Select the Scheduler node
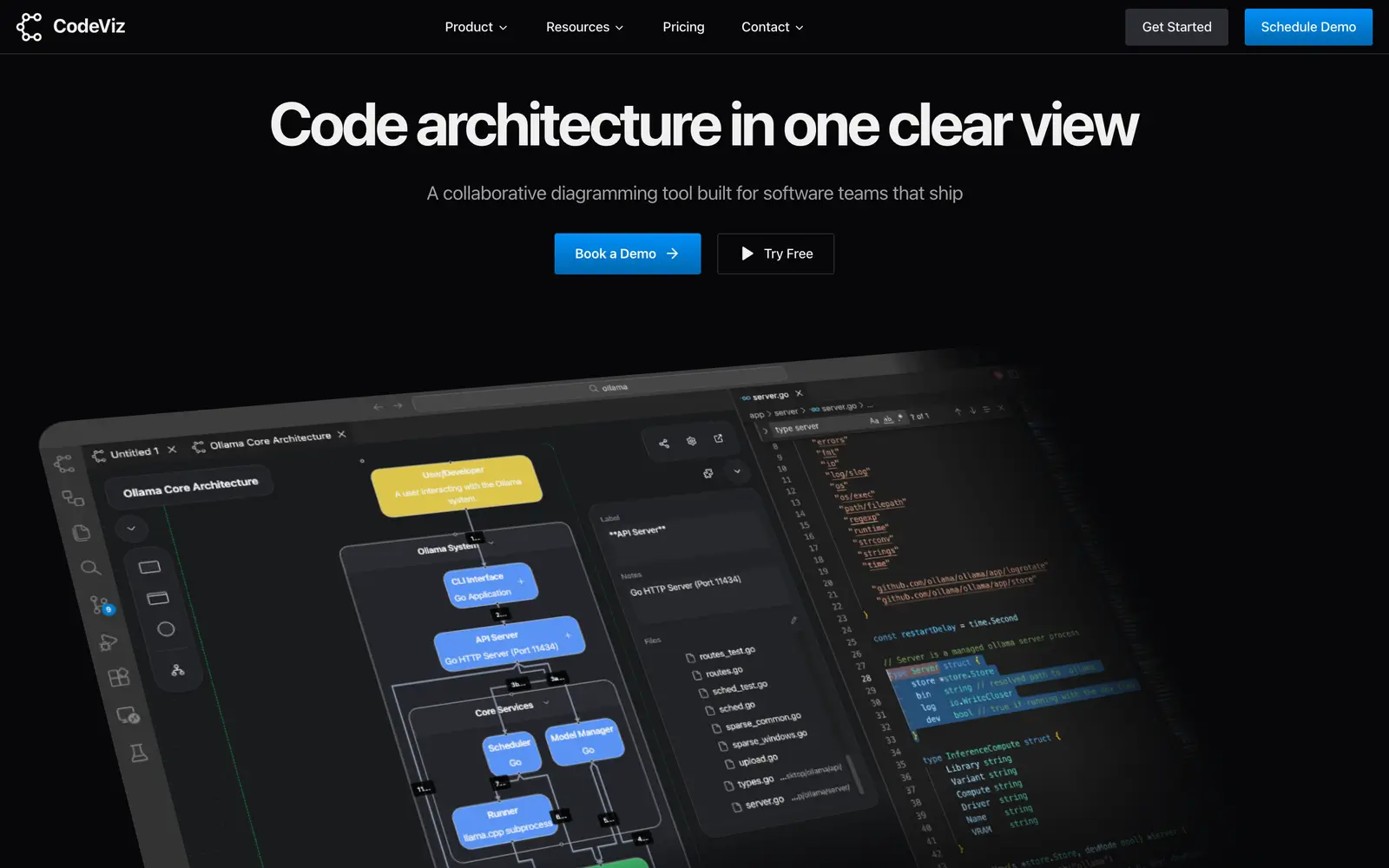Image resolution: width=1389 pixels, height=868 pixels. coord(511,753)
